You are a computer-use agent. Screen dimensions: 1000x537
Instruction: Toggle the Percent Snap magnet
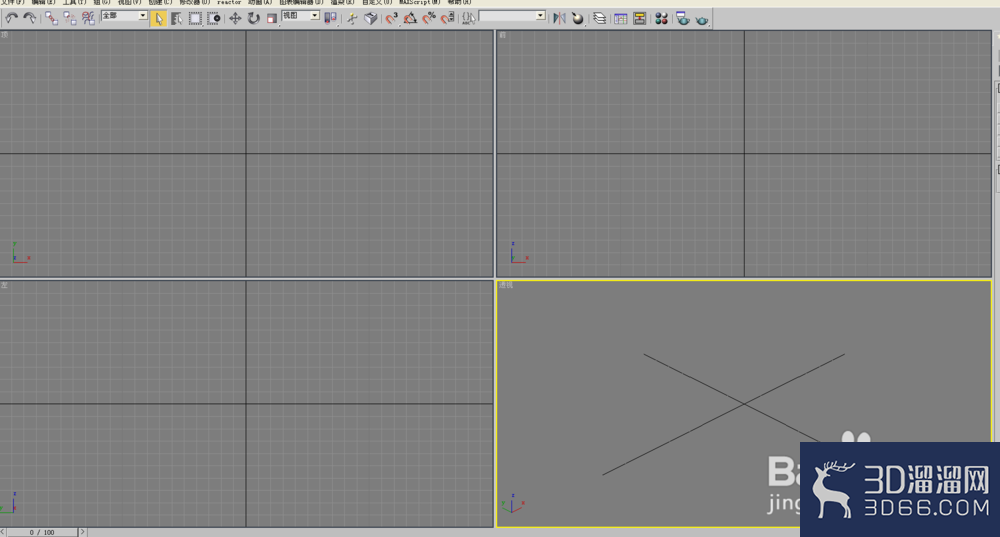coord(429,18)
